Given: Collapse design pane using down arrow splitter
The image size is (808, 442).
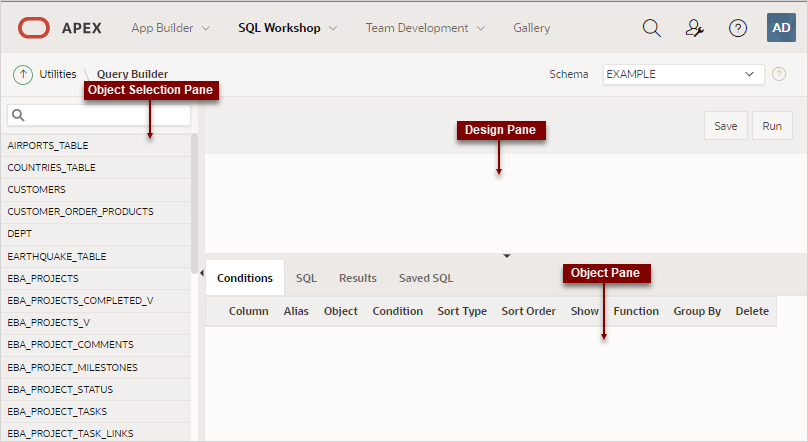Looking at the screenshot, I should (507, 256).
